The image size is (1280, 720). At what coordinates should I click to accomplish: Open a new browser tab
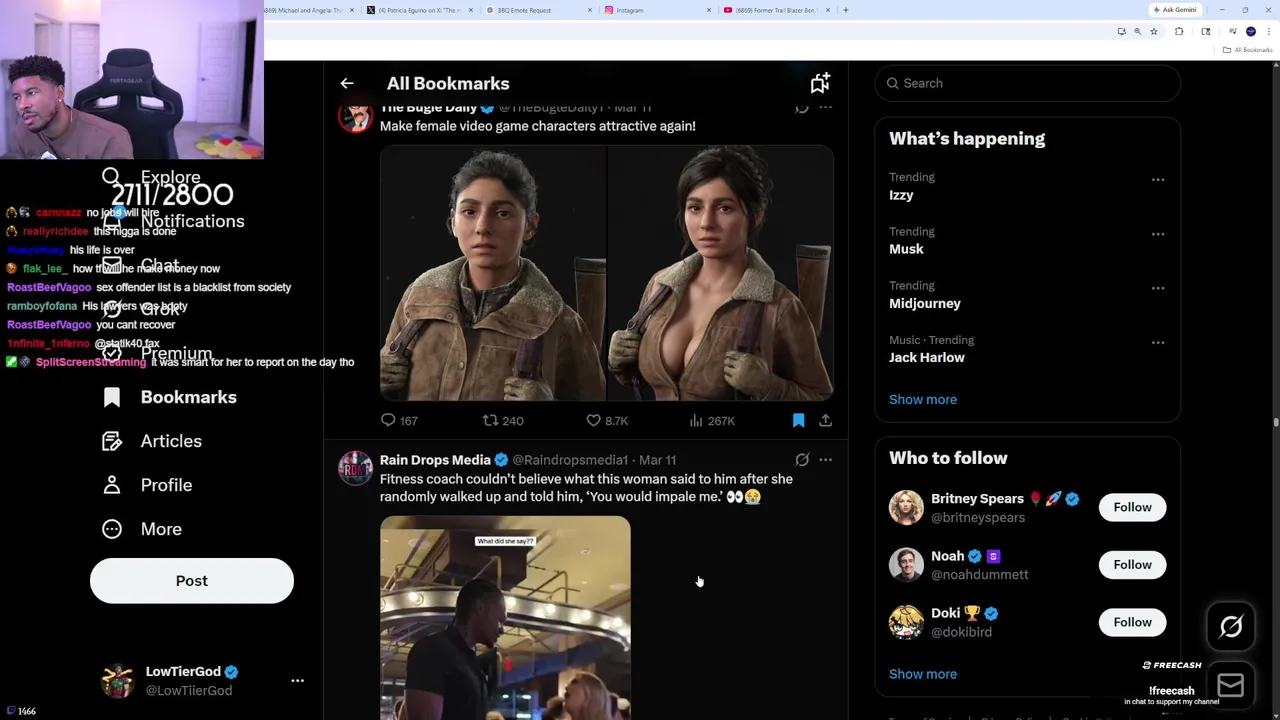tap(846, 10)
